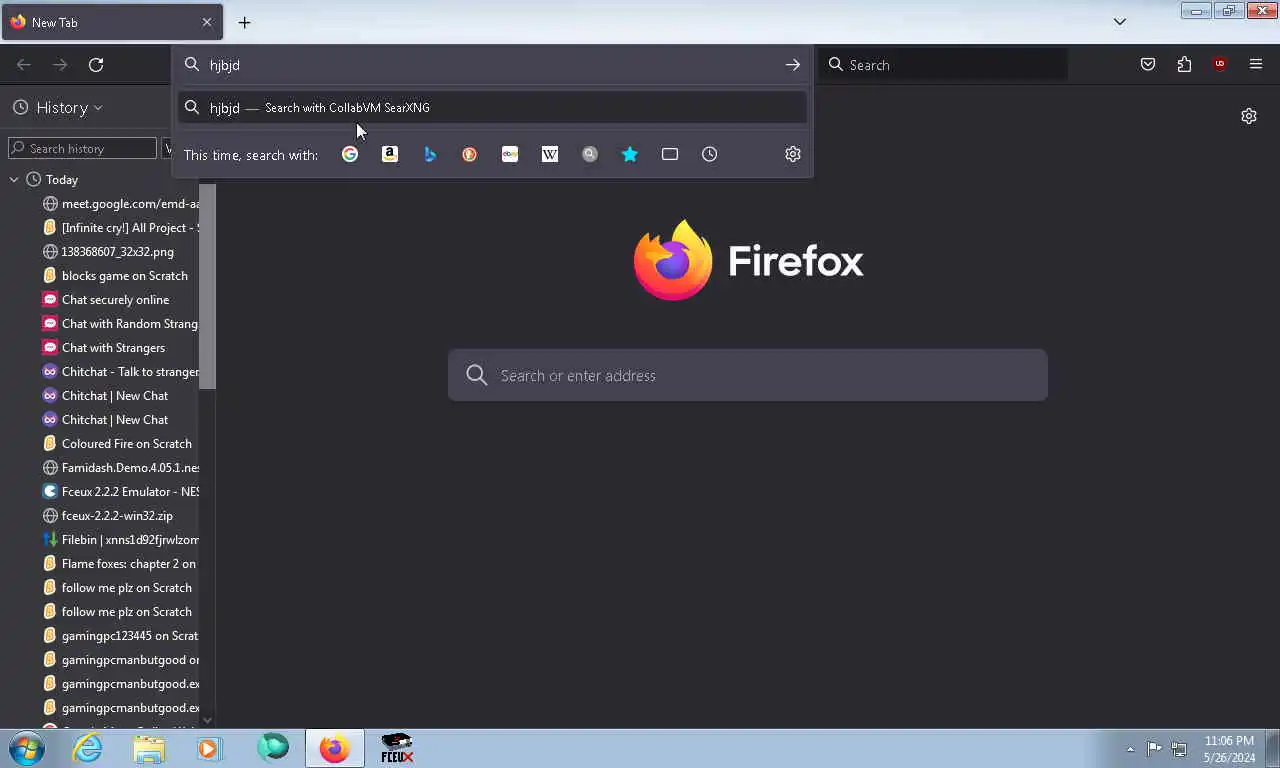Open the uBlock Origin extension icon
Screen dimensions: 1280x768
1220,65
